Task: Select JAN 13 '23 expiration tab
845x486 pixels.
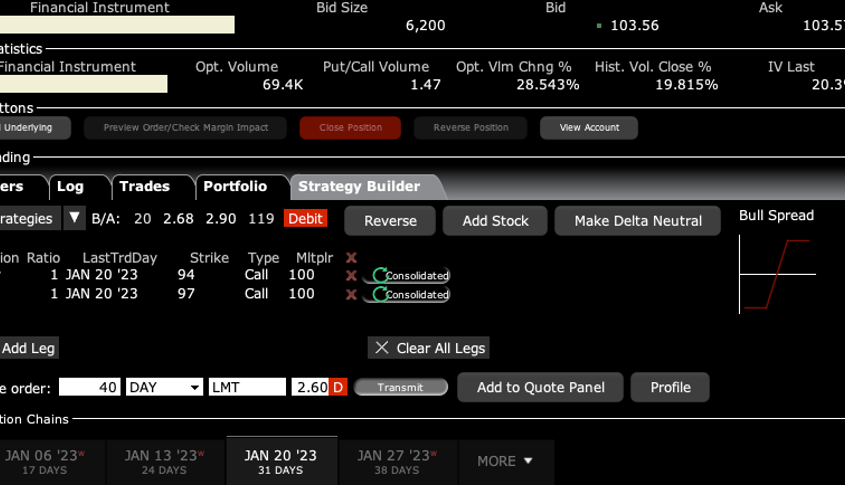Action: (164, 461)
